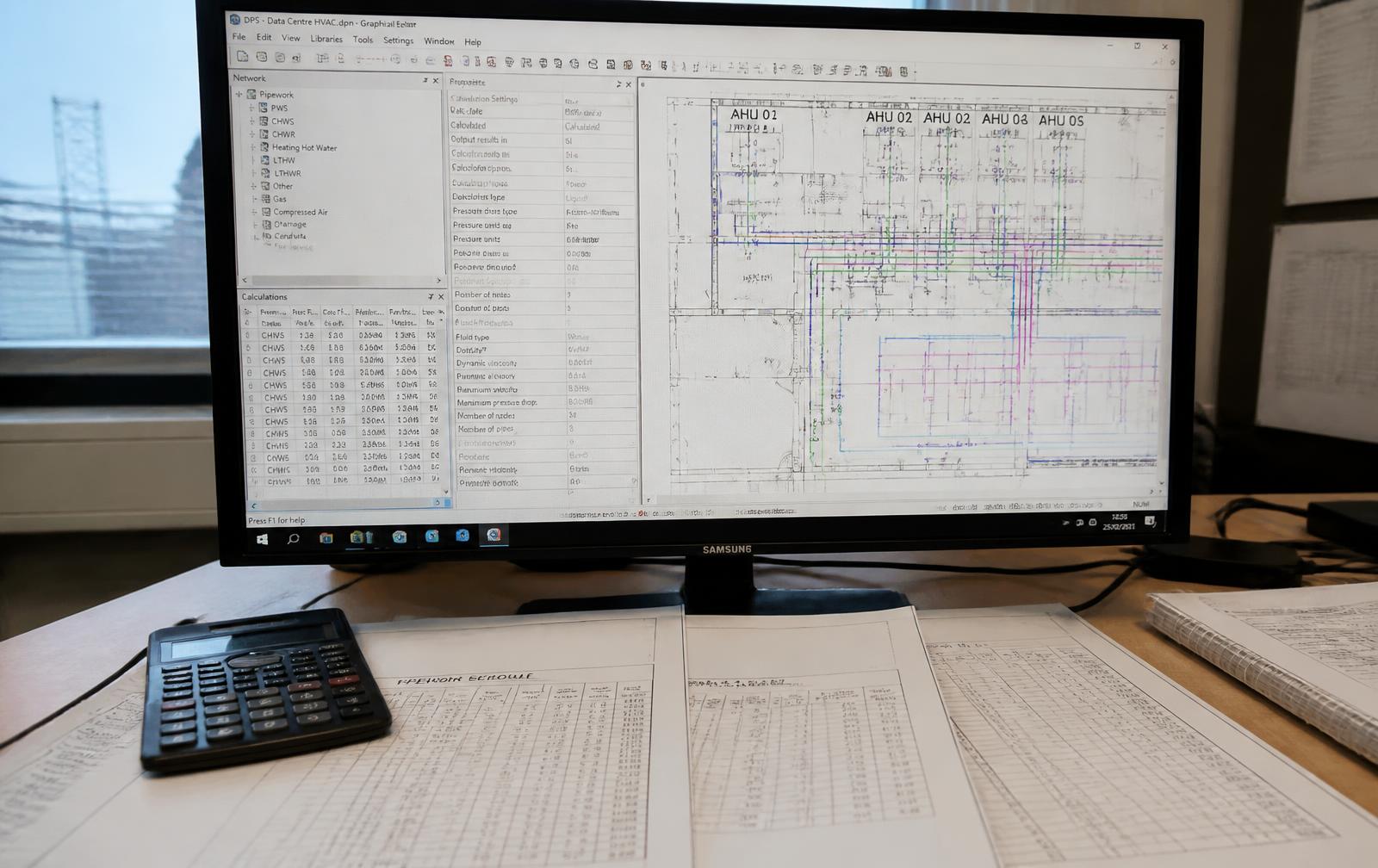Click the 'Density' property row
Image resolution: width=1378 pixels, height=868 pixels.
(x=546, y=350)
